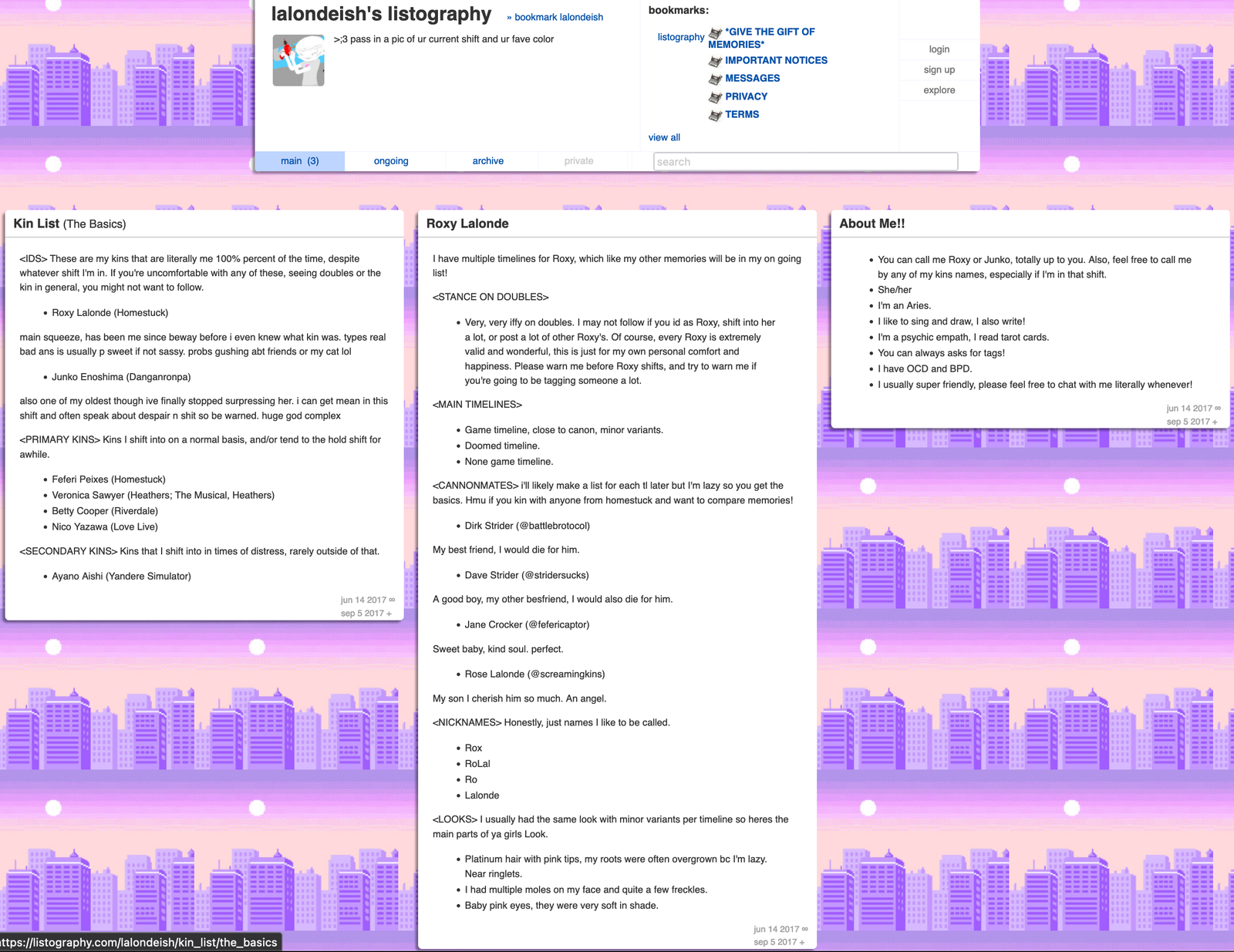Click the typewriter icon beside IMPORTANT NOTICES

point(716,61)
